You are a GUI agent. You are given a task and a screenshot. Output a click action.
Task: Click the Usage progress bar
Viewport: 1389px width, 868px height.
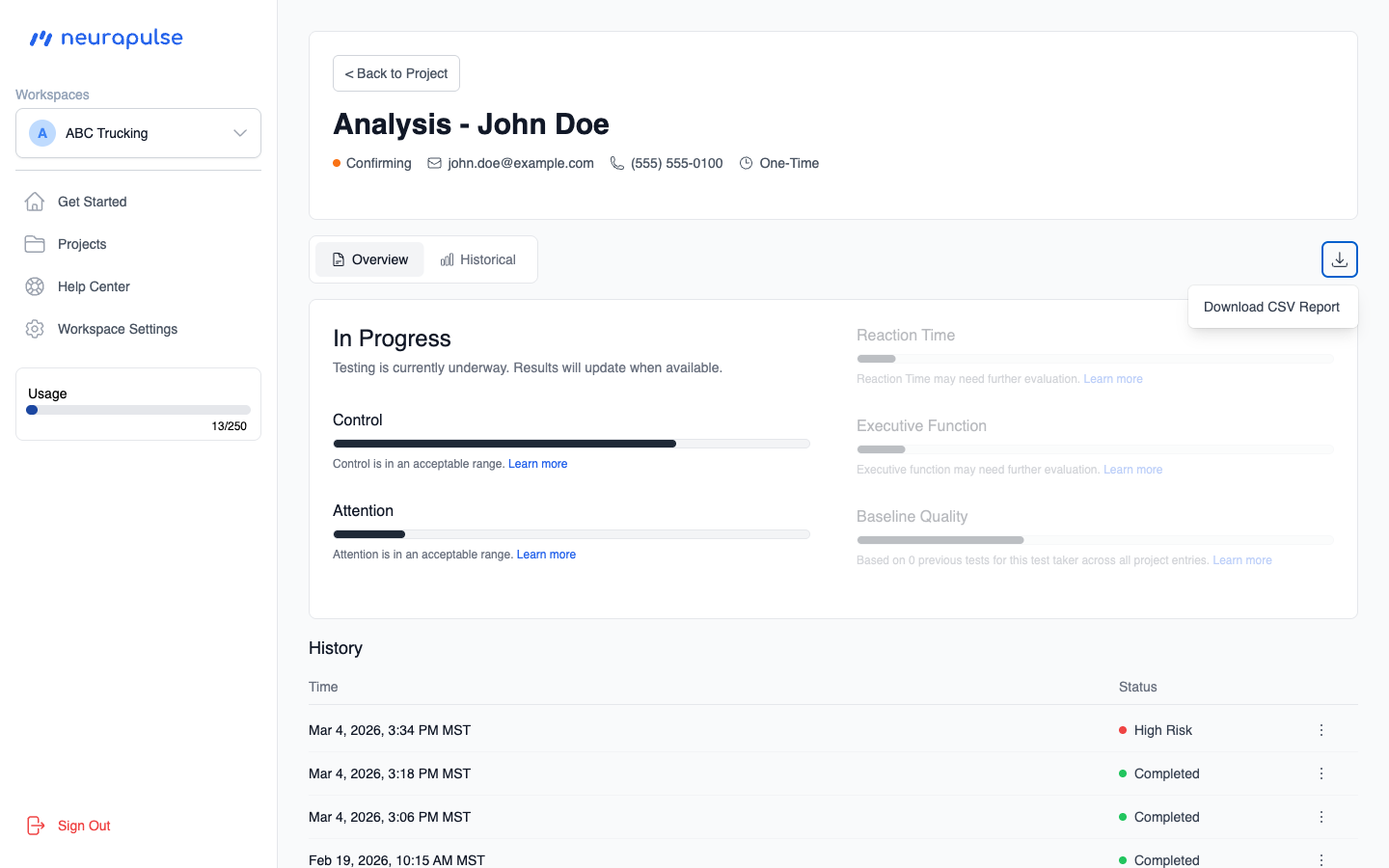click(138, 409)
